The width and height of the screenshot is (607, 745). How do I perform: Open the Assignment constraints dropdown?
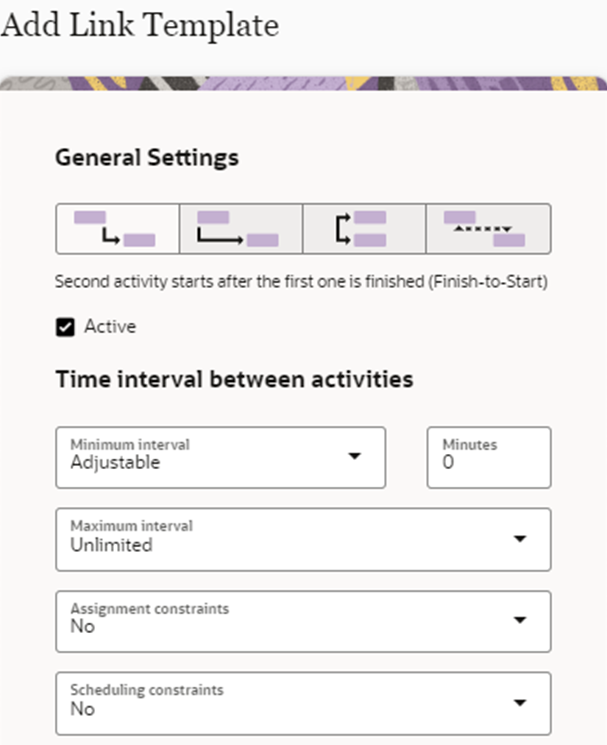pyautogui.click(x=303, y=621)
